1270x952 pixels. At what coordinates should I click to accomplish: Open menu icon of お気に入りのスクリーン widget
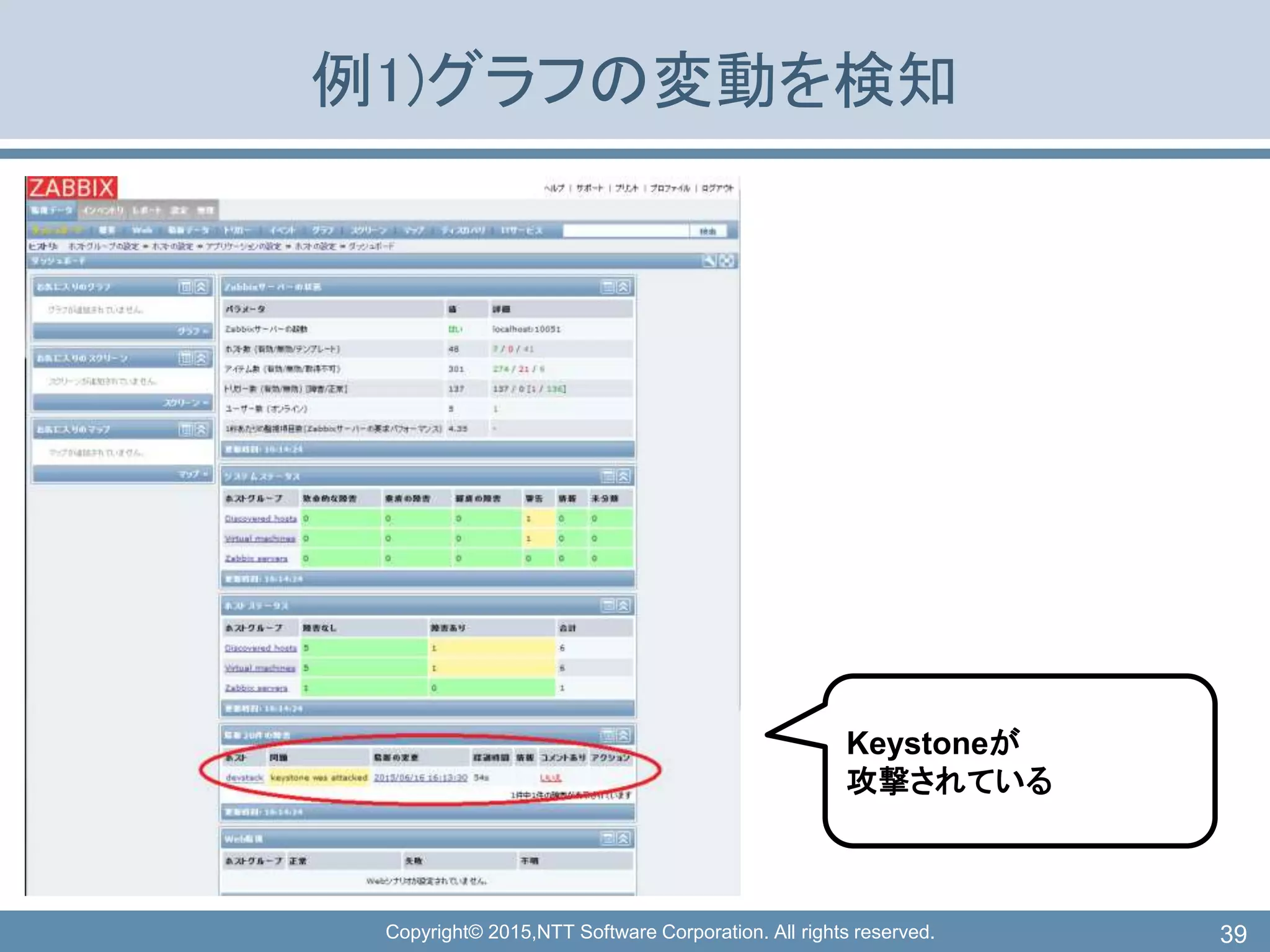pos(185,358)
